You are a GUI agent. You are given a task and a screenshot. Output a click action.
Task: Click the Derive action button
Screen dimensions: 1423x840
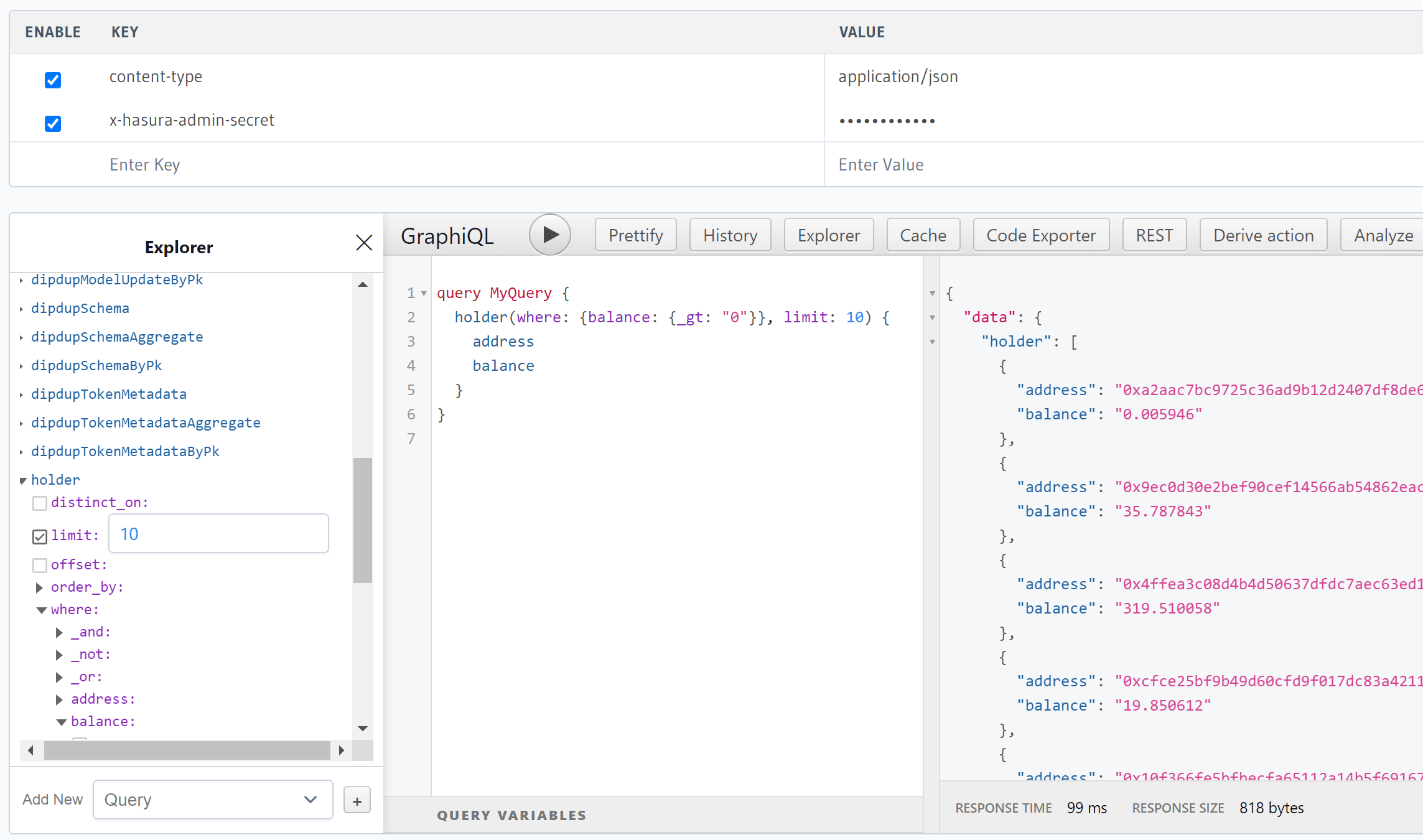click(x=1263, y=234)
